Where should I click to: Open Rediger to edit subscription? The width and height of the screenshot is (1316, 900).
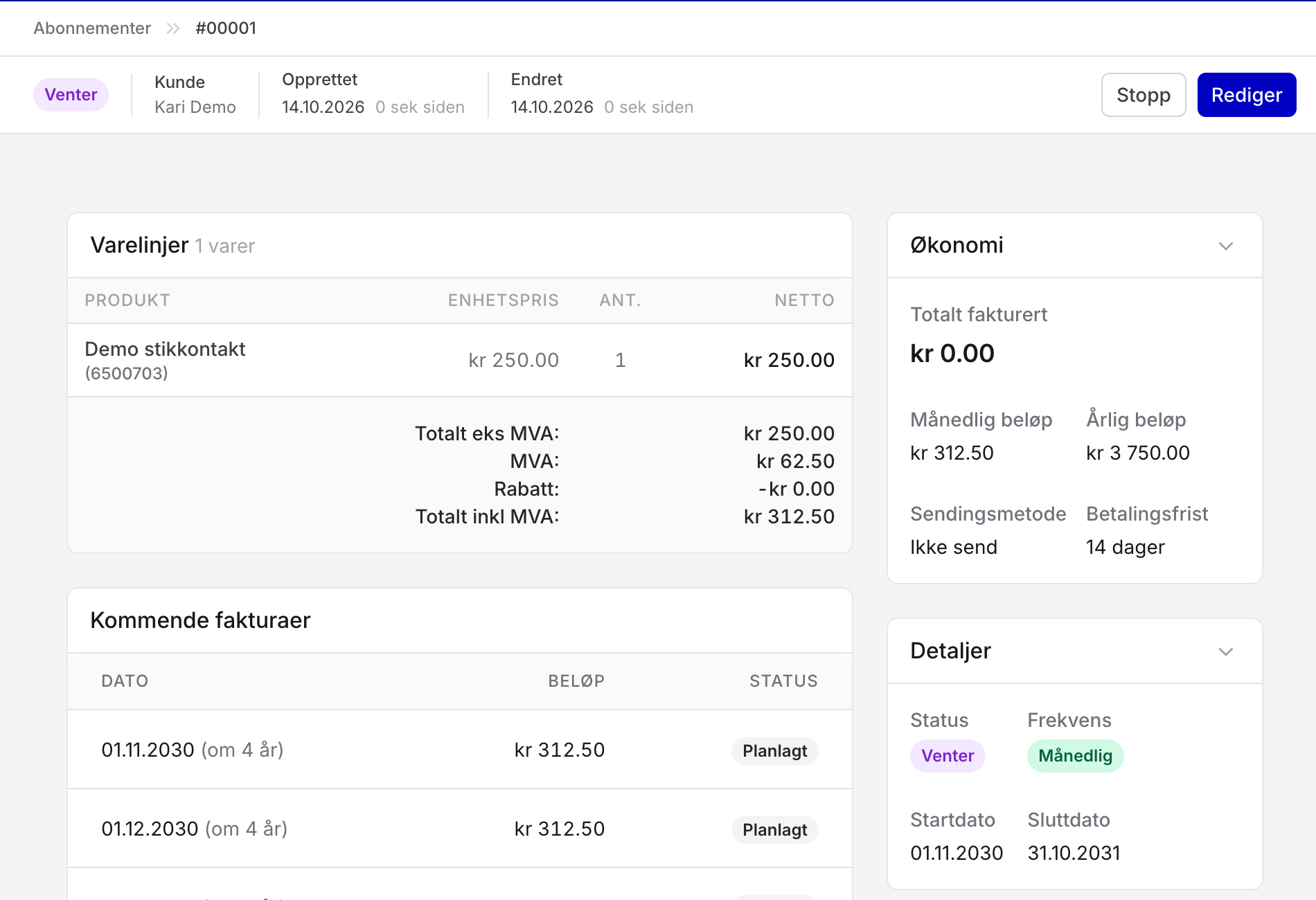click(1247, 95)
